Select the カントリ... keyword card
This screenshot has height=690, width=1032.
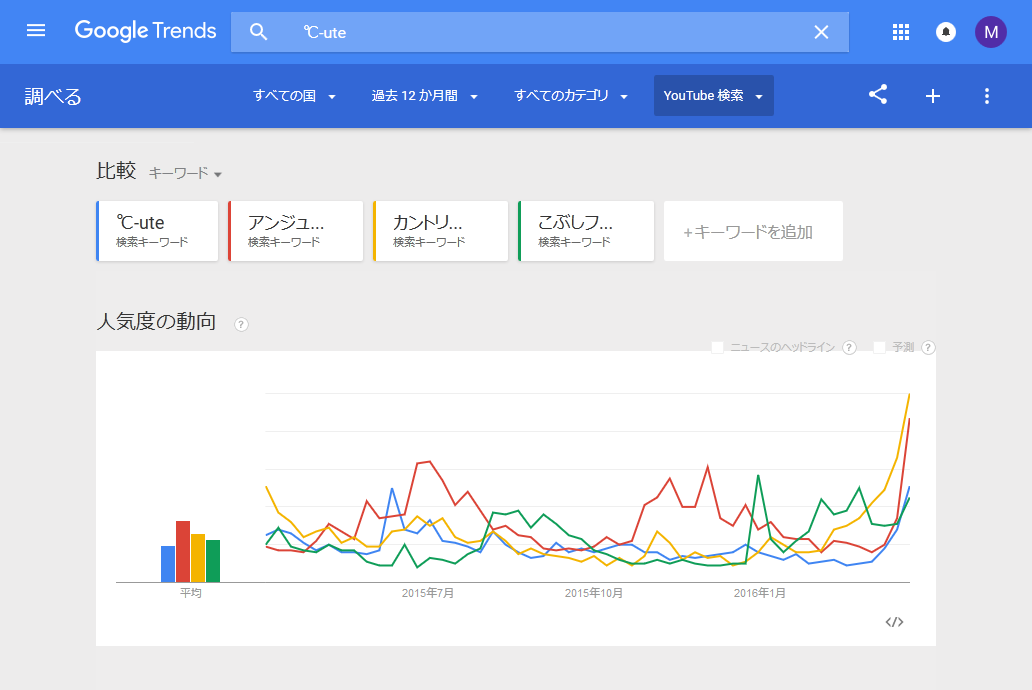(440, 231)
